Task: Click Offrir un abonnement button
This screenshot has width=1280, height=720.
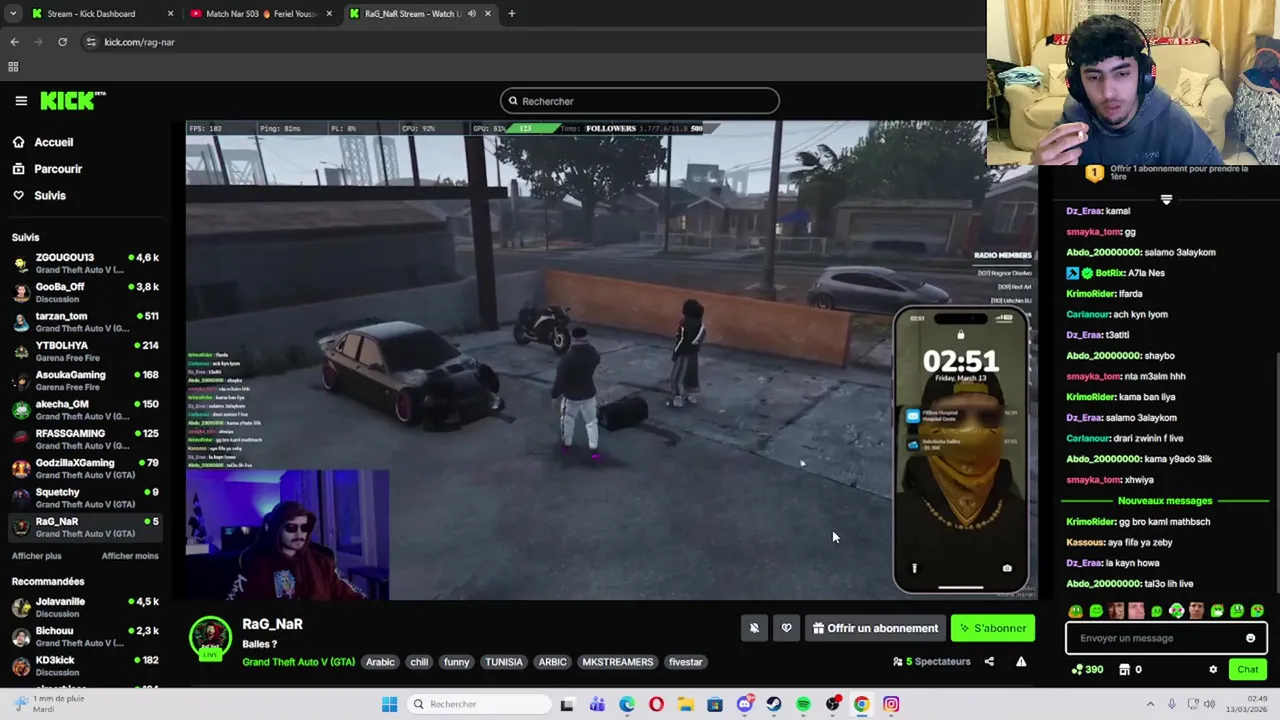Action: [x=875, y=628]
